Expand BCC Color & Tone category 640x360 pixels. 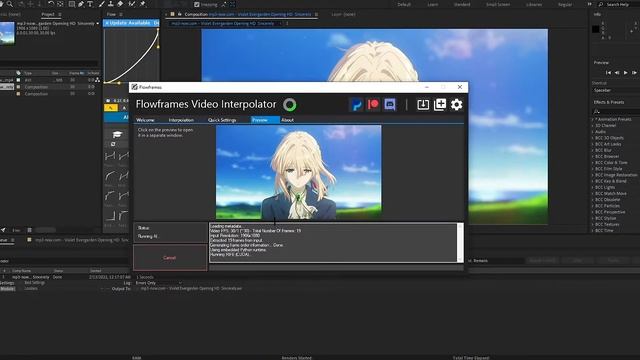click(x=593, y=162)
